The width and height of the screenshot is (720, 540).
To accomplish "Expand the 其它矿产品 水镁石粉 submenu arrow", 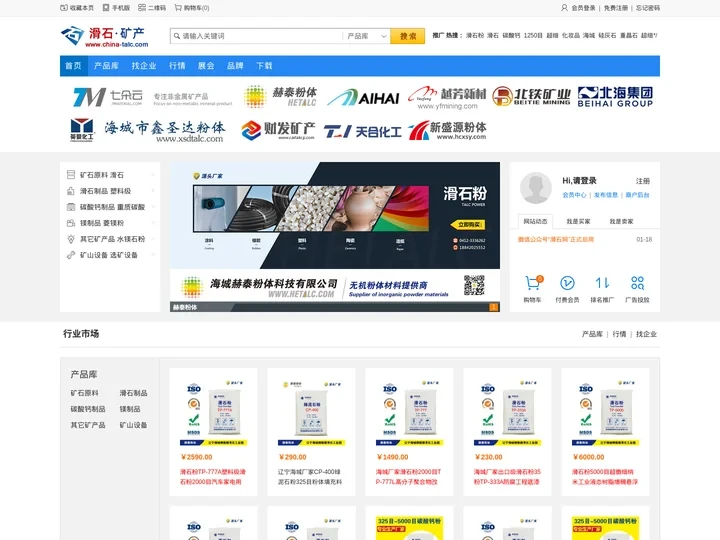I will [x=153, y=239].
